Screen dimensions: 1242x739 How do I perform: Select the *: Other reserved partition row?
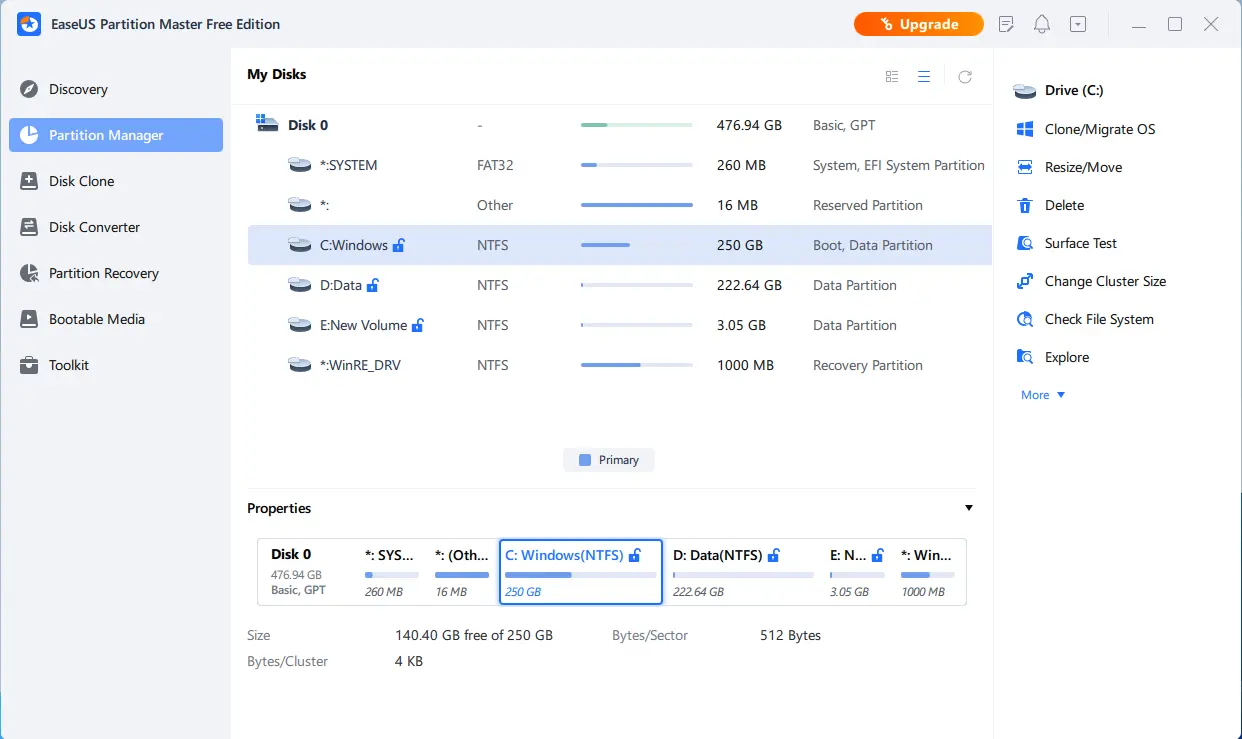[619, 205]
